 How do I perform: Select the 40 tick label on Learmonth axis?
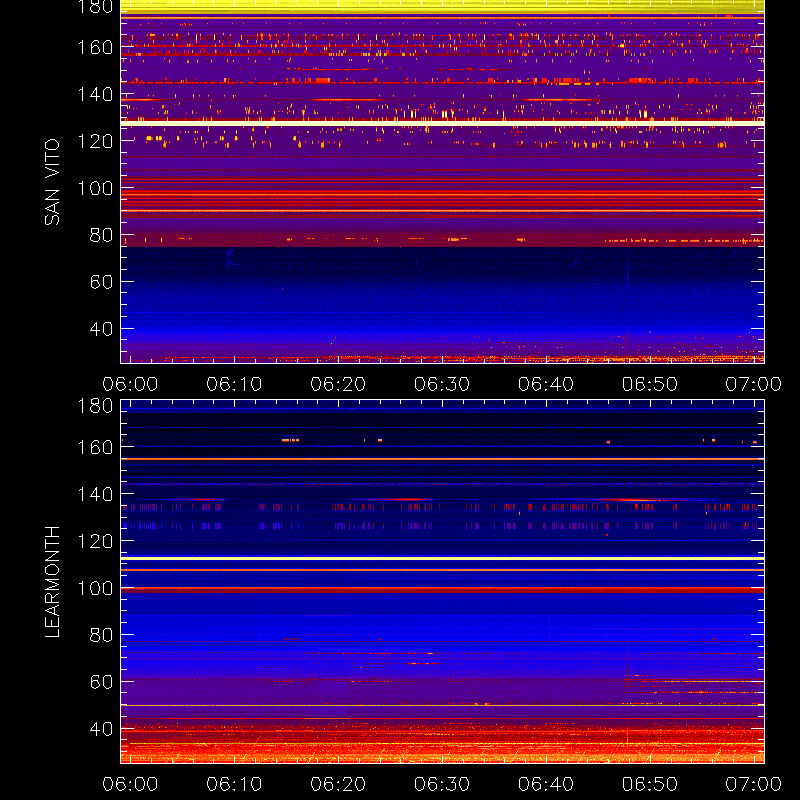point(101,729)
